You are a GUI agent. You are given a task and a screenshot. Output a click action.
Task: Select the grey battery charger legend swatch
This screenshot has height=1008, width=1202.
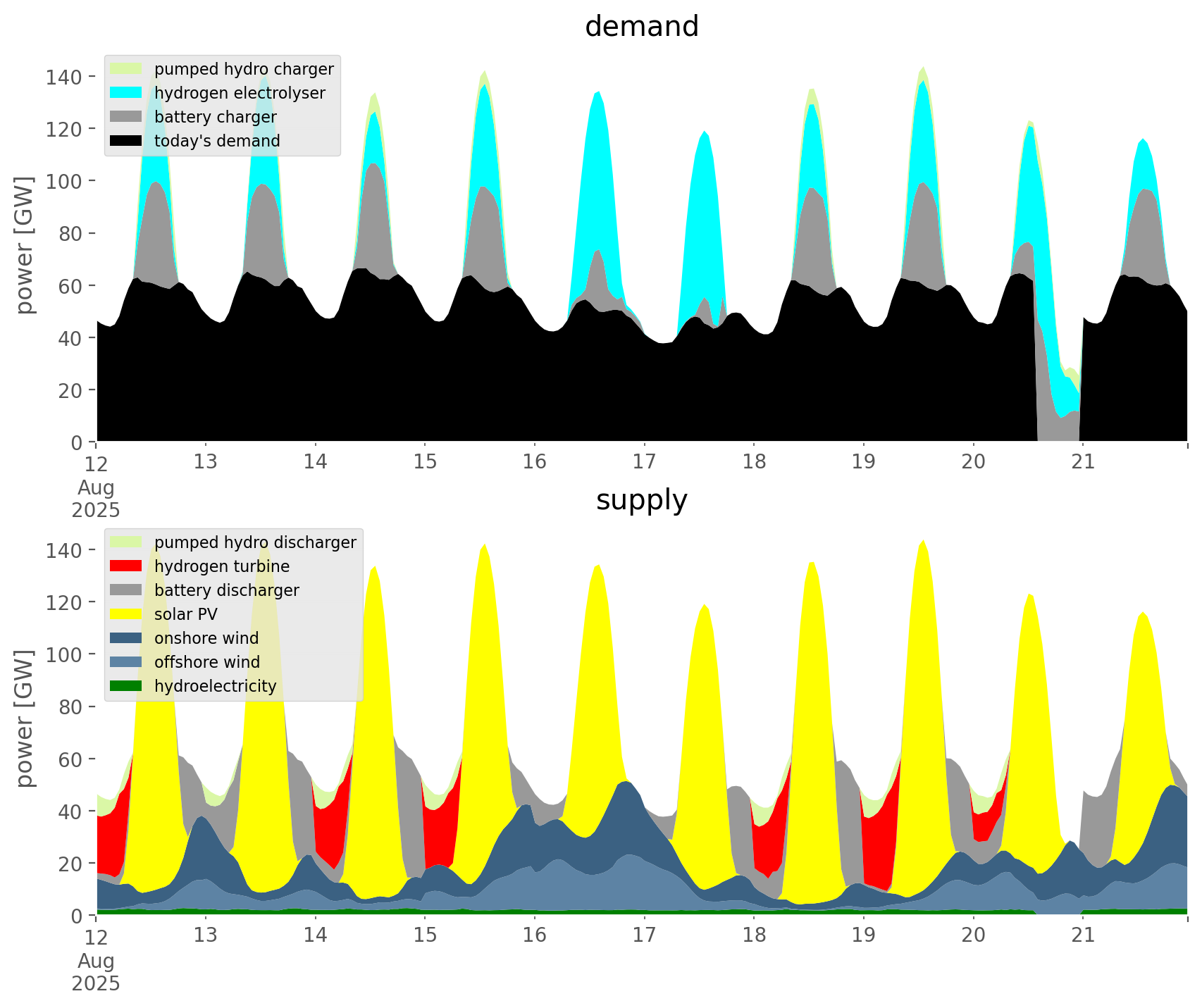126,117
